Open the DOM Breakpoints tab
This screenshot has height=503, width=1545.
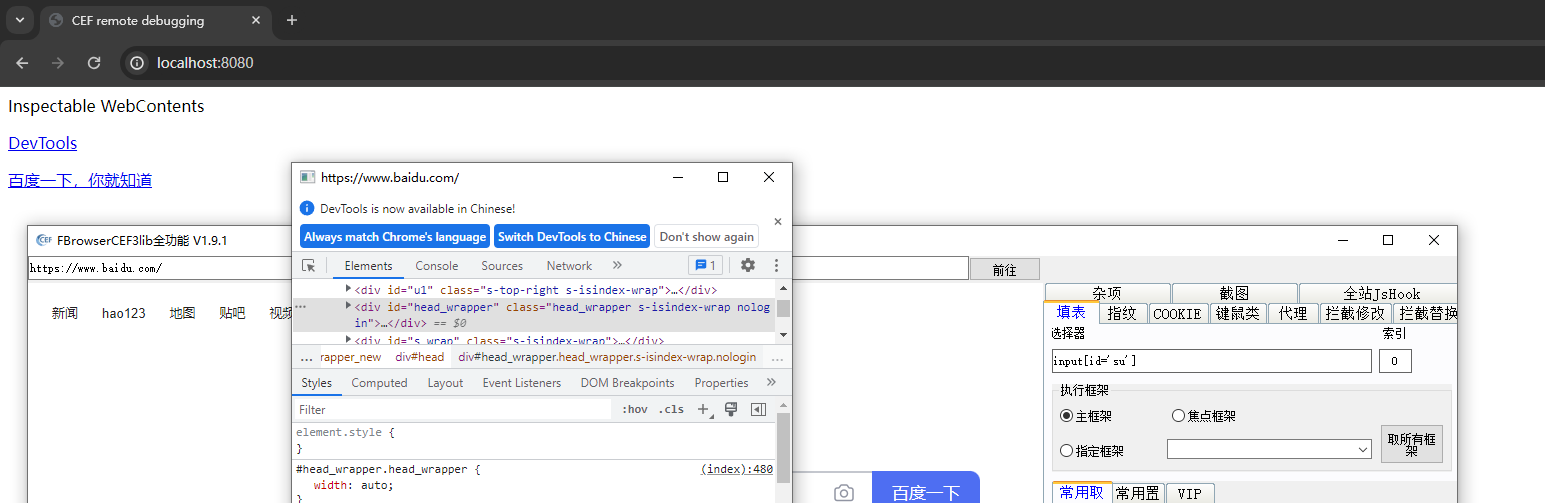(627, 383)
